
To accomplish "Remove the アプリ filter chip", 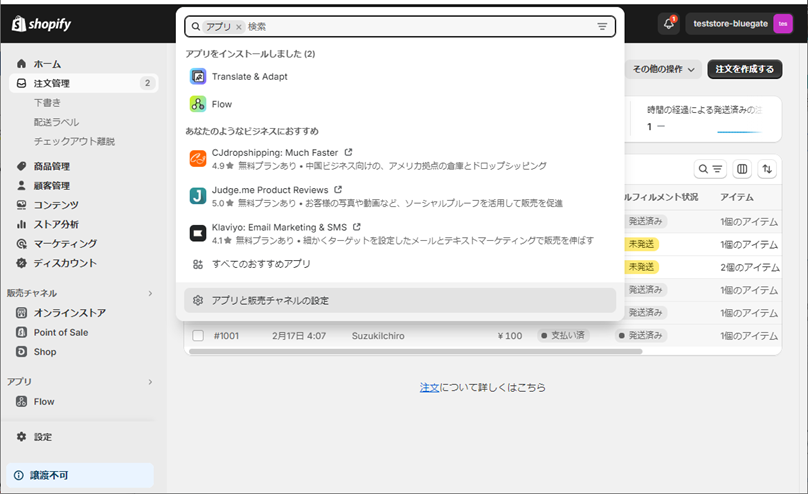I will pos(239,27).
